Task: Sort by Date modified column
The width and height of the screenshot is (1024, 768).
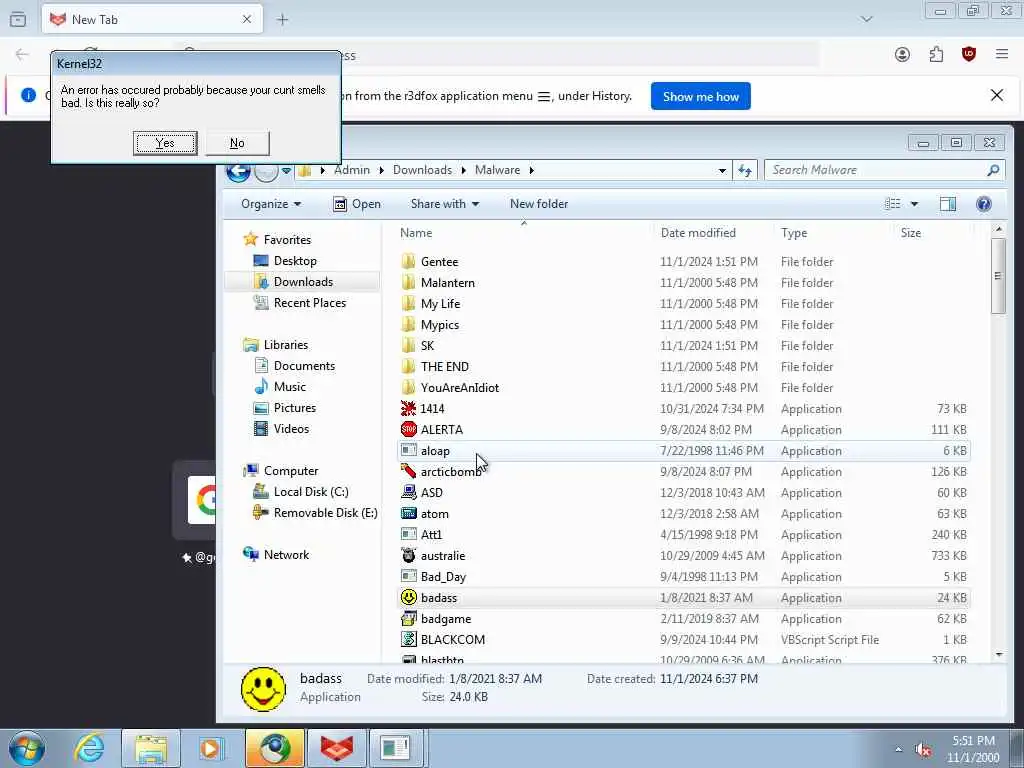Action: click(x=714, y=232)
